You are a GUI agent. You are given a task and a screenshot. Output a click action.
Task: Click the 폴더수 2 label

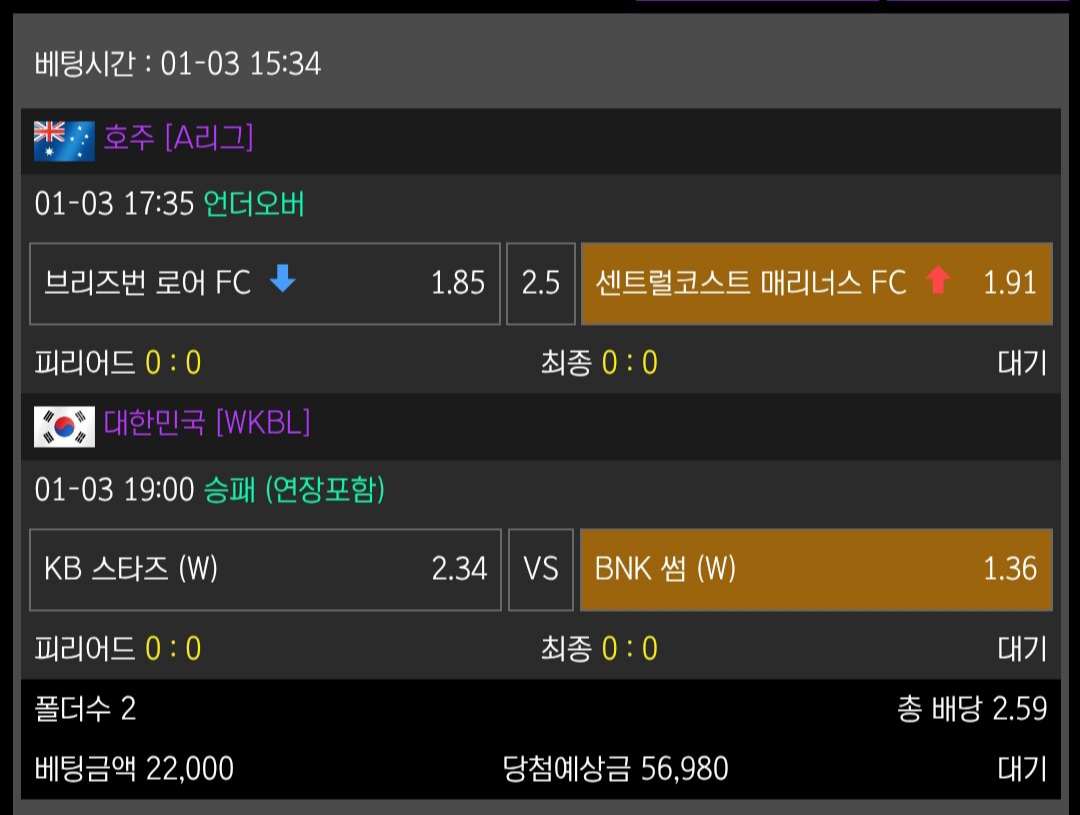pyautogui.click(x=85, y=709)
